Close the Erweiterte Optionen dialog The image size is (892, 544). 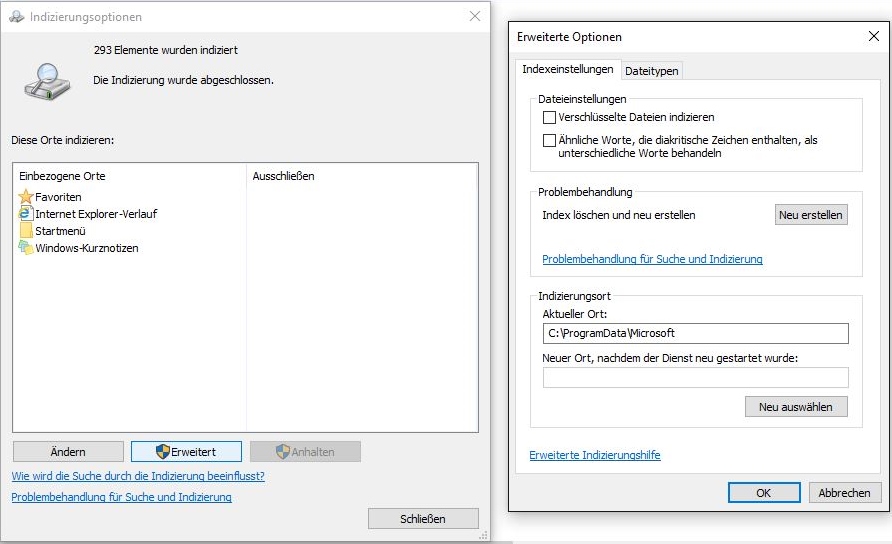click(x=874, y=36)
